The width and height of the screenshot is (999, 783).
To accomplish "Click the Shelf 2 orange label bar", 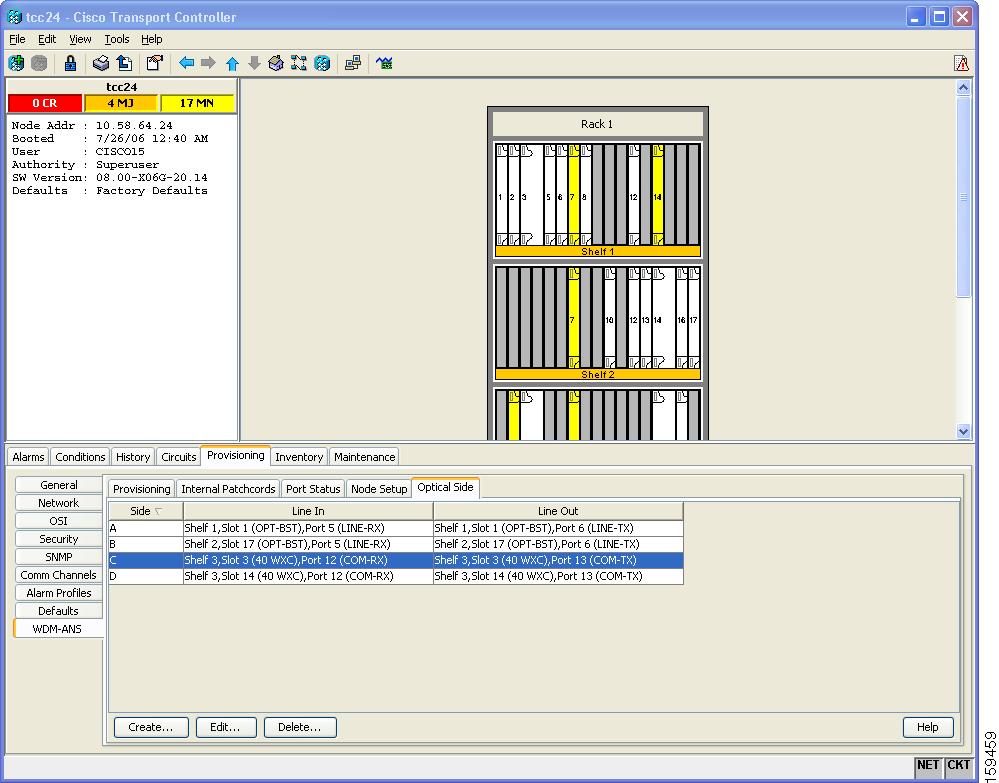I will pyautogui.click(x=598, y=375).
